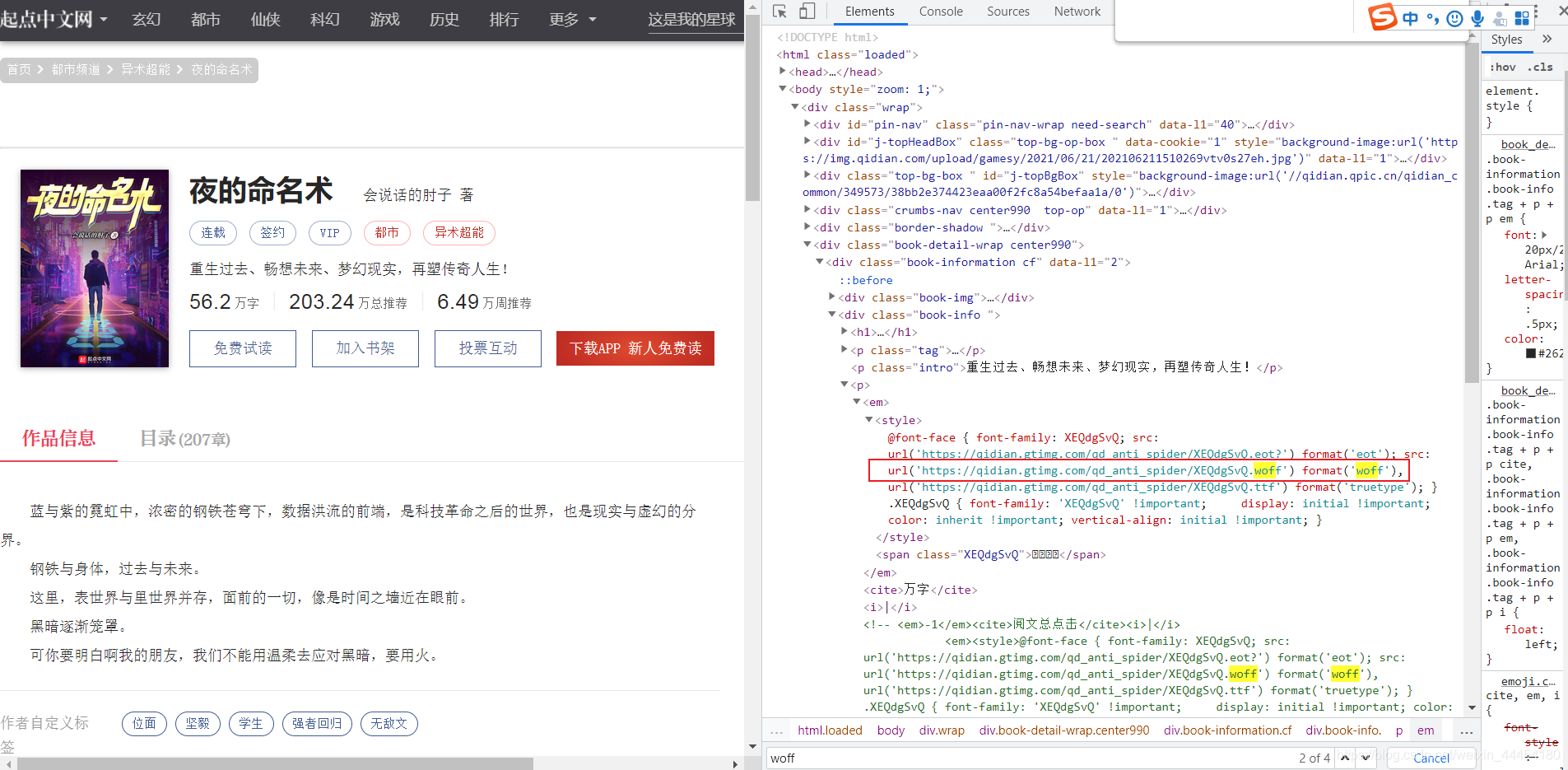Screen dimensions: 1568x770
Task: Click 首页 in breadcrumb
Action: point(19,70)
